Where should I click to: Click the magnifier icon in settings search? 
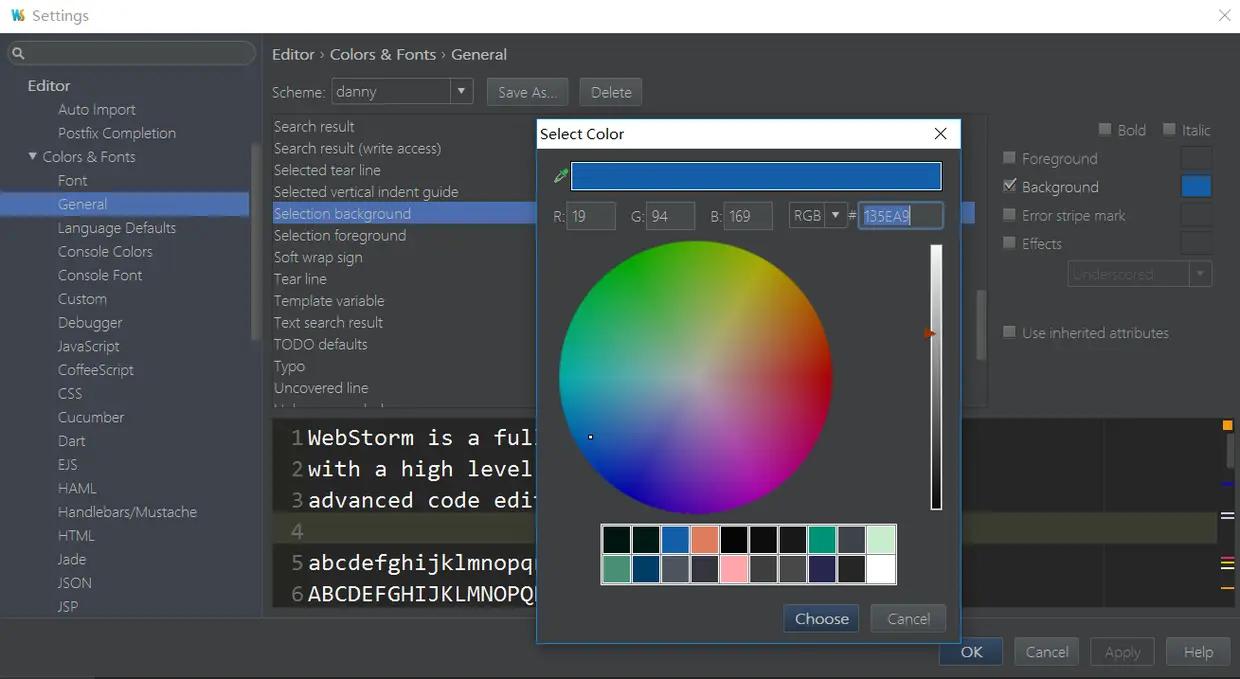click(x=18, y=53)
